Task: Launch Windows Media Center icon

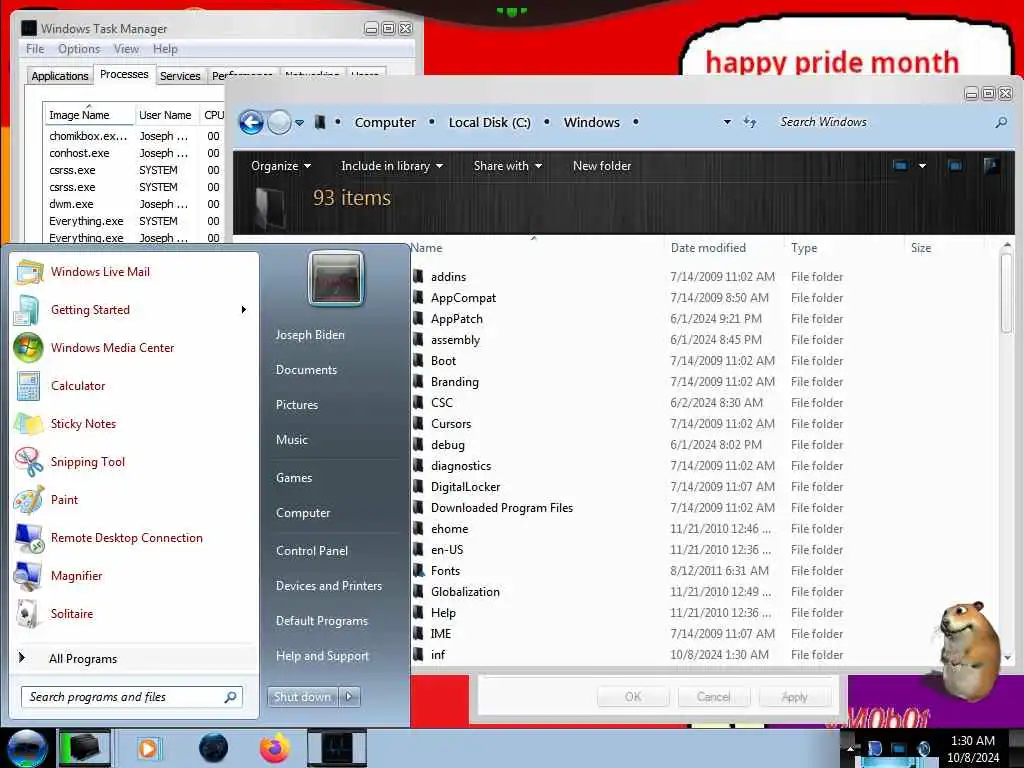Action: (28, 347)
